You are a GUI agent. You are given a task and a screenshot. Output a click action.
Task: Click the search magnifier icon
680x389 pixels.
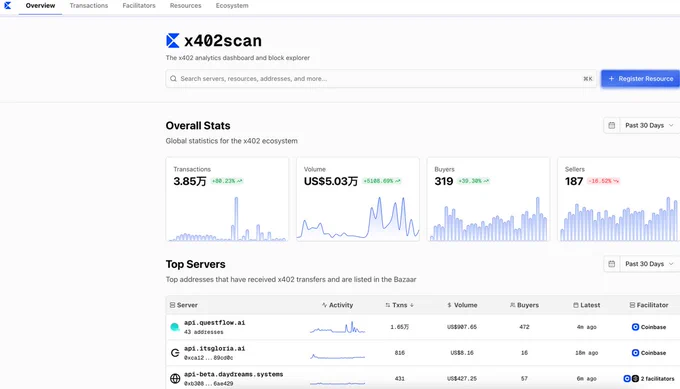[x=173, y=78]
